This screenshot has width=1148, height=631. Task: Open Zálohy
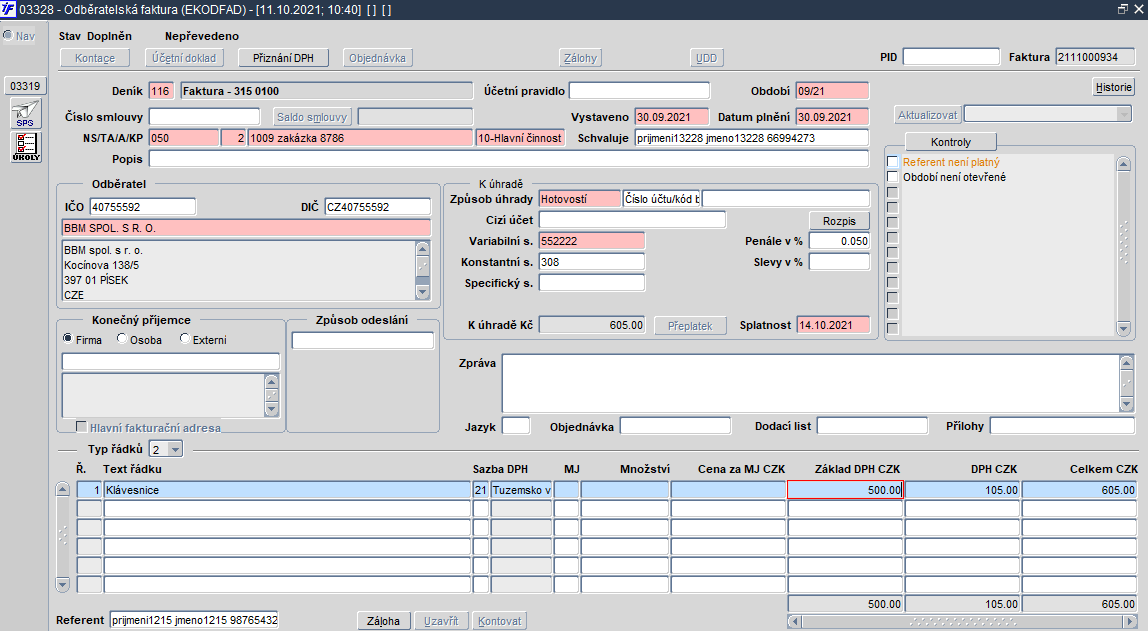click(581, 58)
